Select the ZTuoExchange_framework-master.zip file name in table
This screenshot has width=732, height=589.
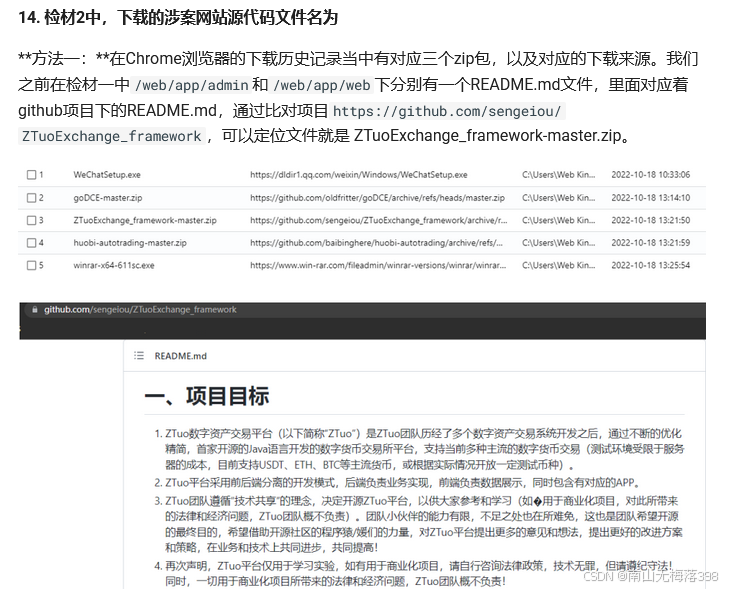point(145,220)
